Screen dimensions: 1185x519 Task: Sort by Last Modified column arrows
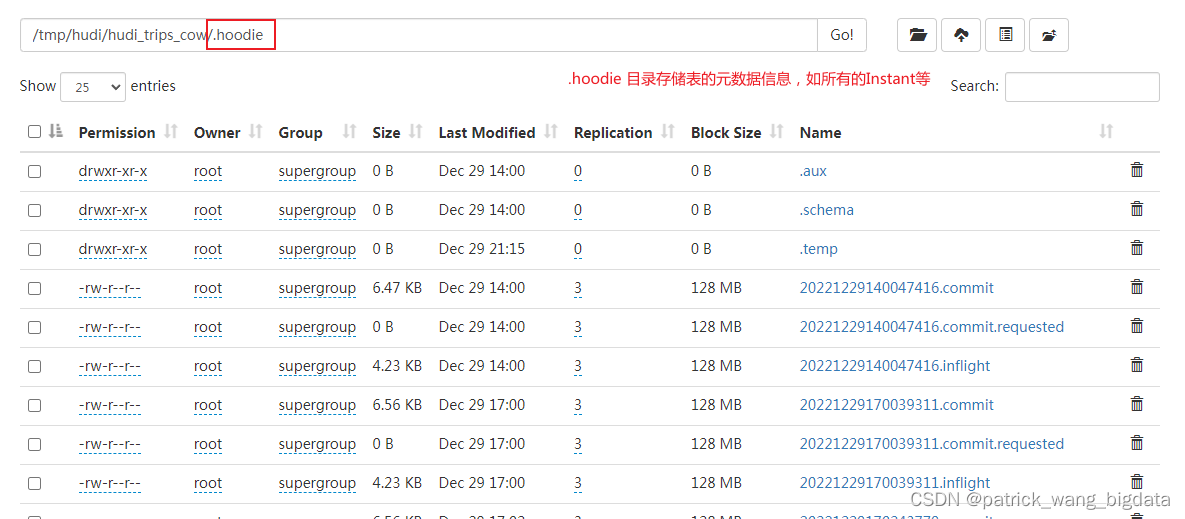[551, 132]
